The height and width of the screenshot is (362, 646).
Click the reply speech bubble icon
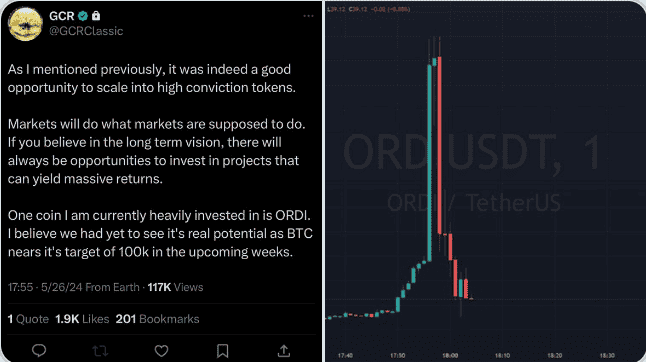pyautogui.click(x=39, y=350)
